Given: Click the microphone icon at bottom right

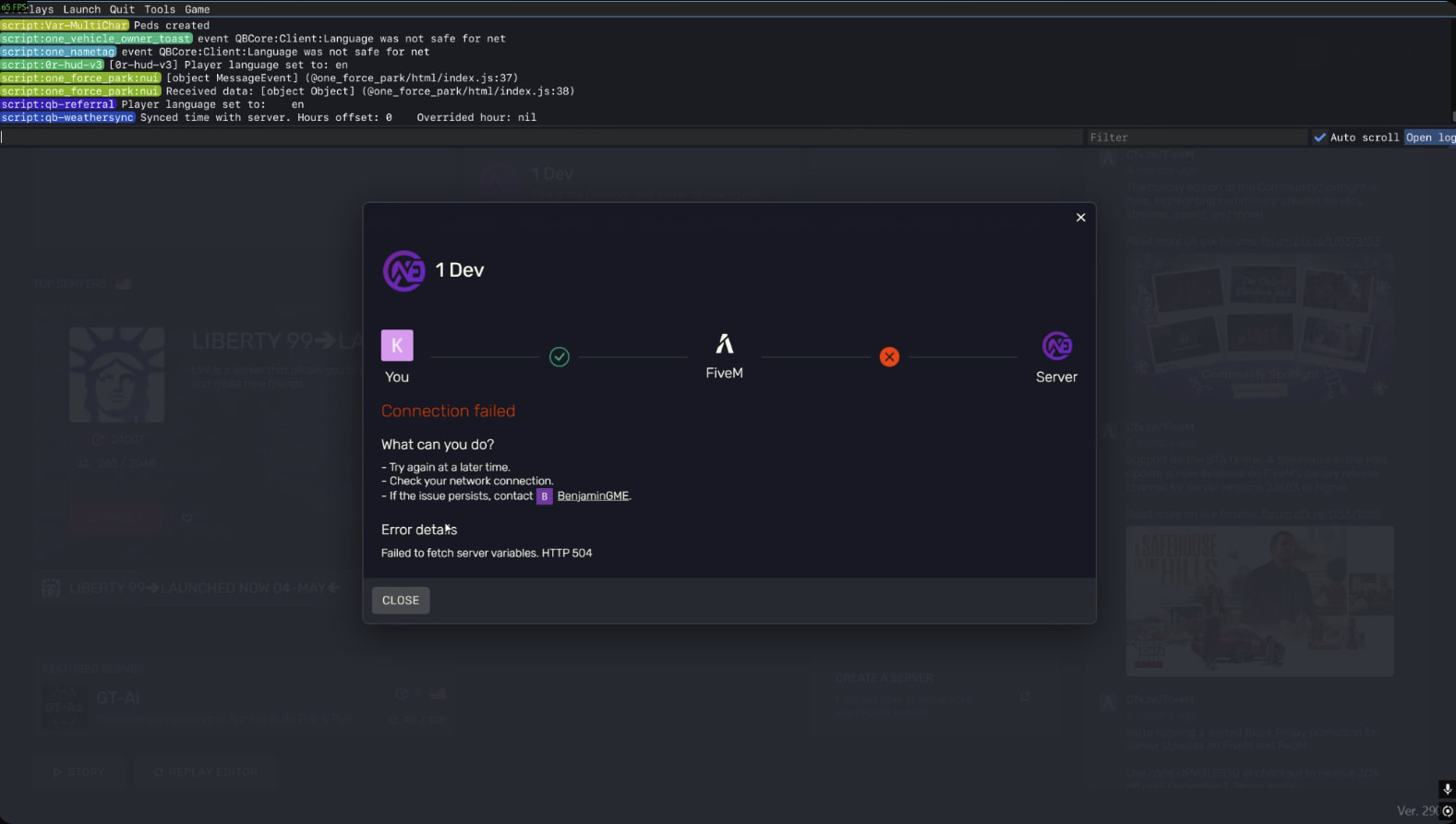Looking at the screenshot, I should coord(1447,790).
